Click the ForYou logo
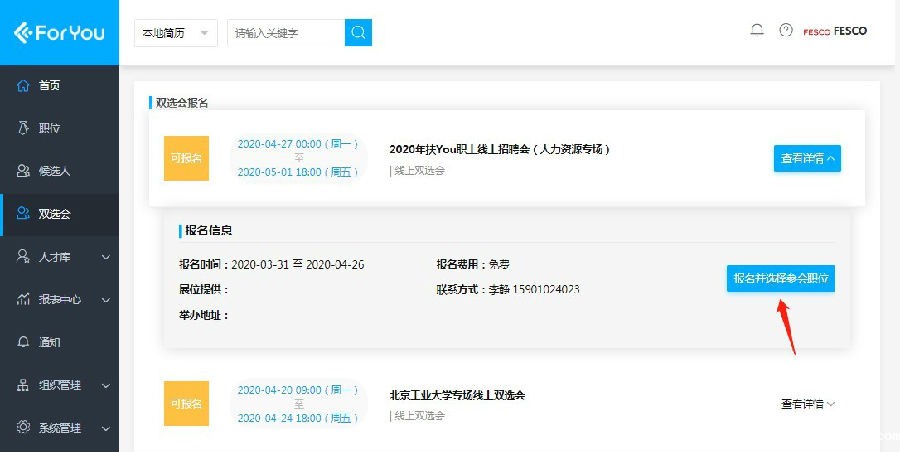900x452 pixels. 58,32
